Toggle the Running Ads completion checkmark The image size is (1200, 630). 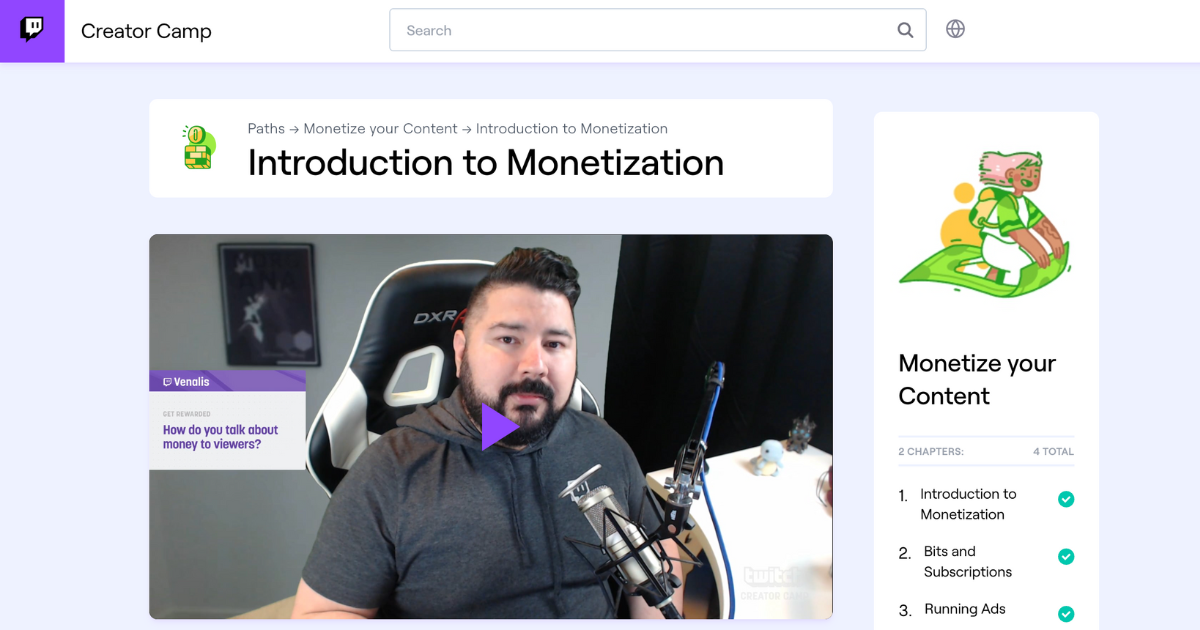click(x=1066, y=613)
